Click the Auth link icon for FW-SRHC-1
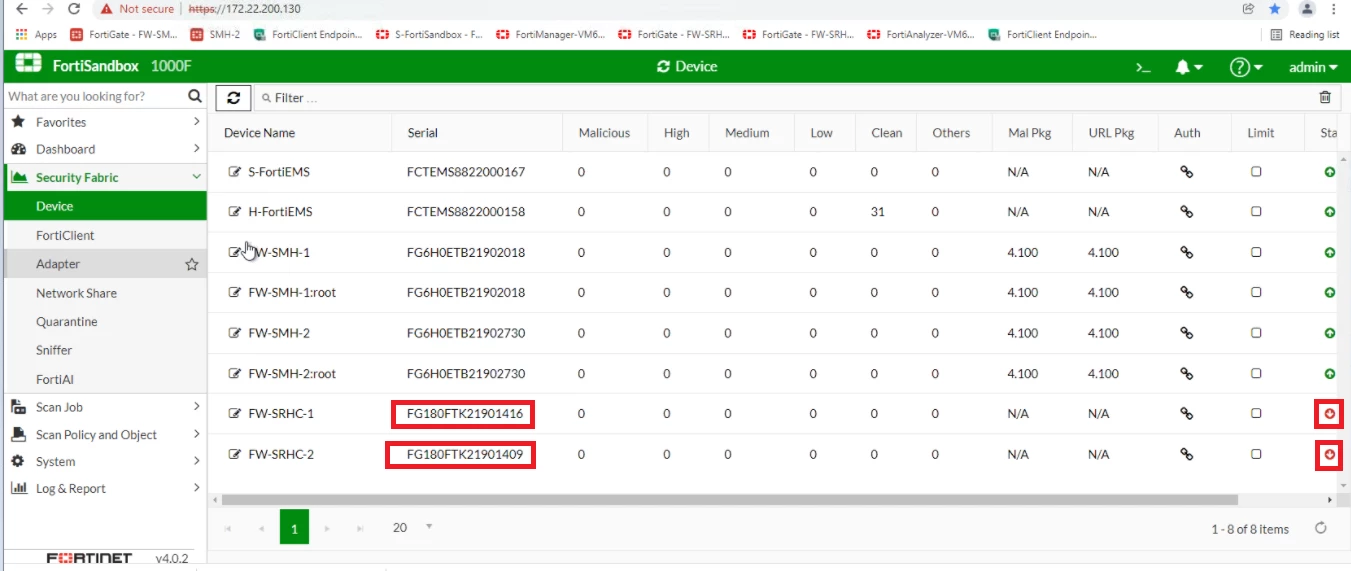Screen dimensions: 1351x571 point(1187,414)
